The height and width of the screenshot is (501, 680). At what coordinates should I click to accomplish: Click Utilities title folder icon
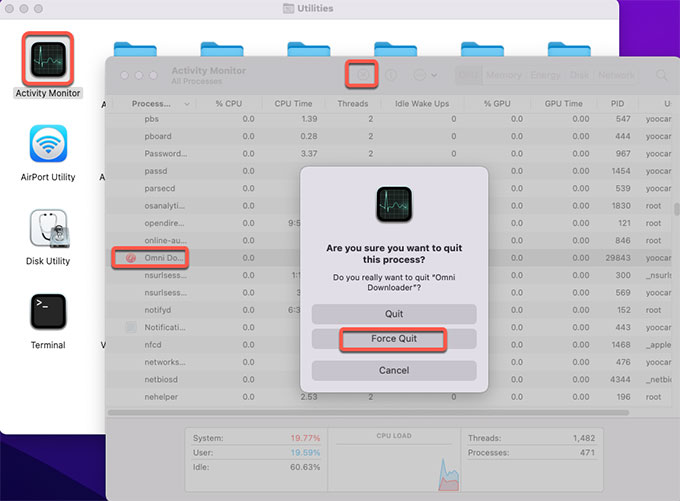[x=288, y=8]
